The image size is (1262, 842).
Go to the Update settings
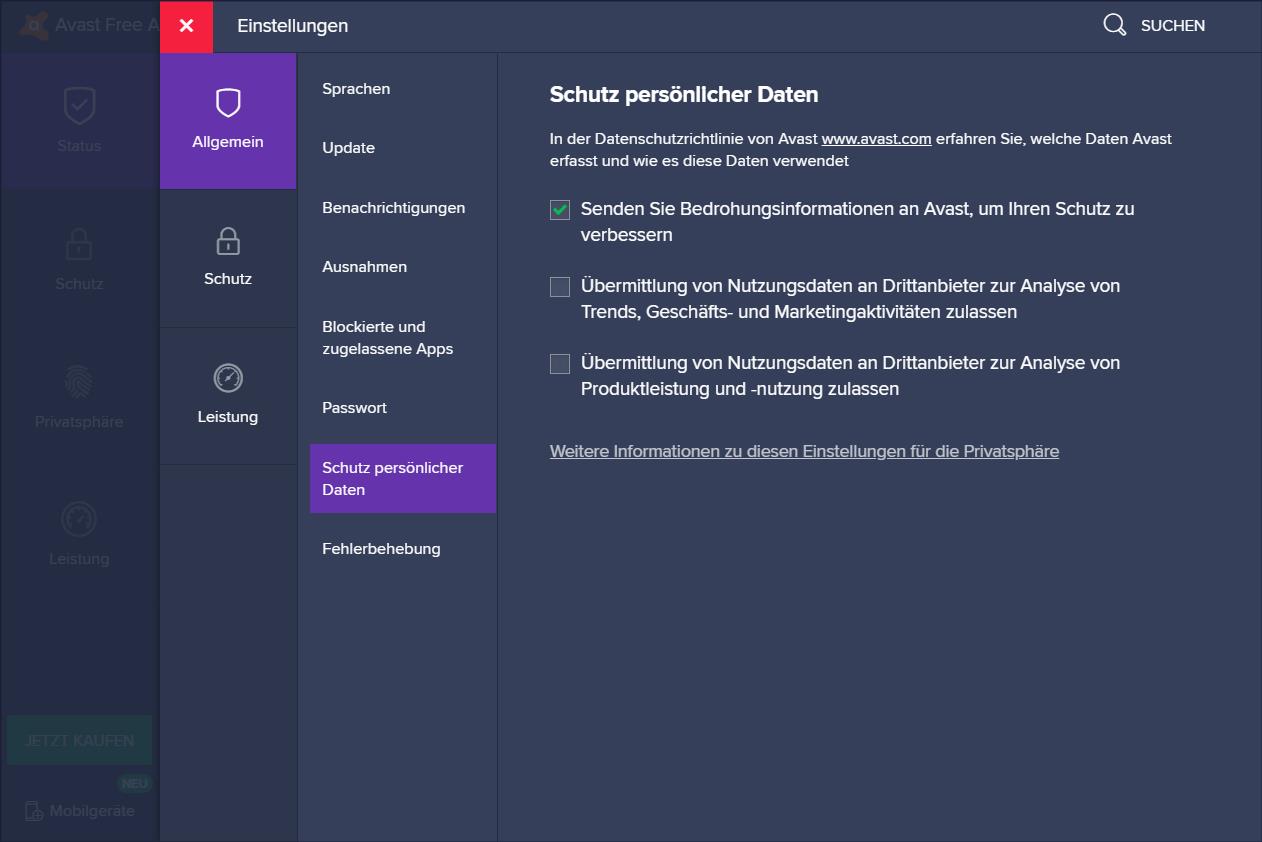click(348, 148)
